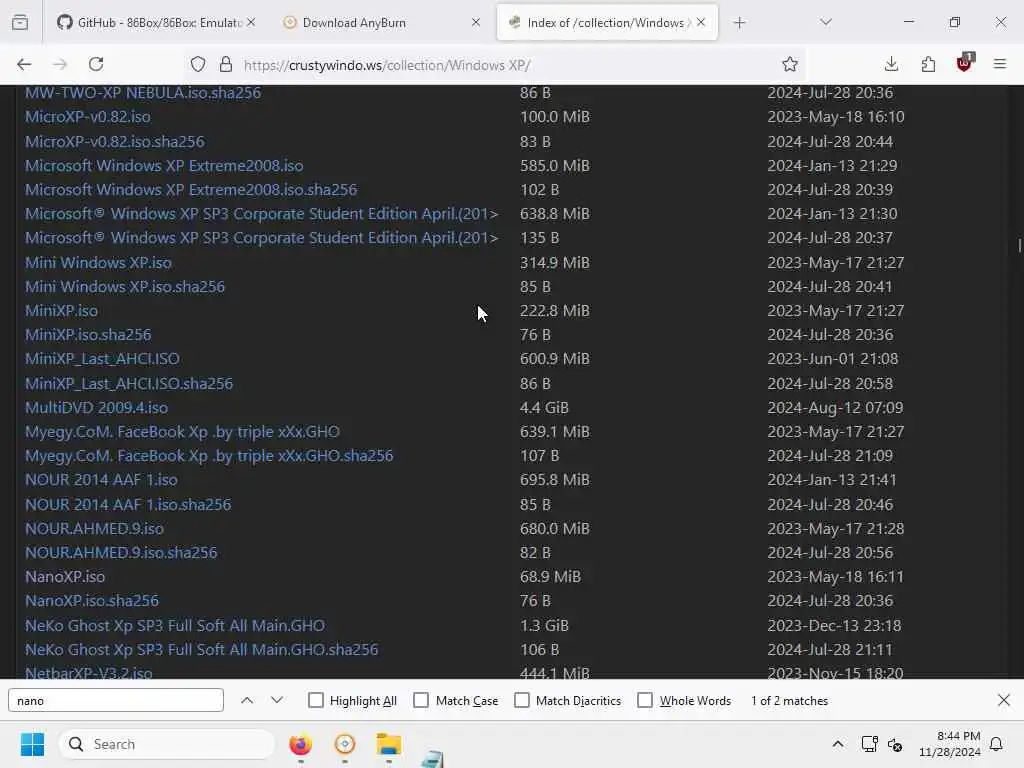Find next match arrow
Screen dimensions: 1024x768
pyautogui.click(x=277, y=700)
